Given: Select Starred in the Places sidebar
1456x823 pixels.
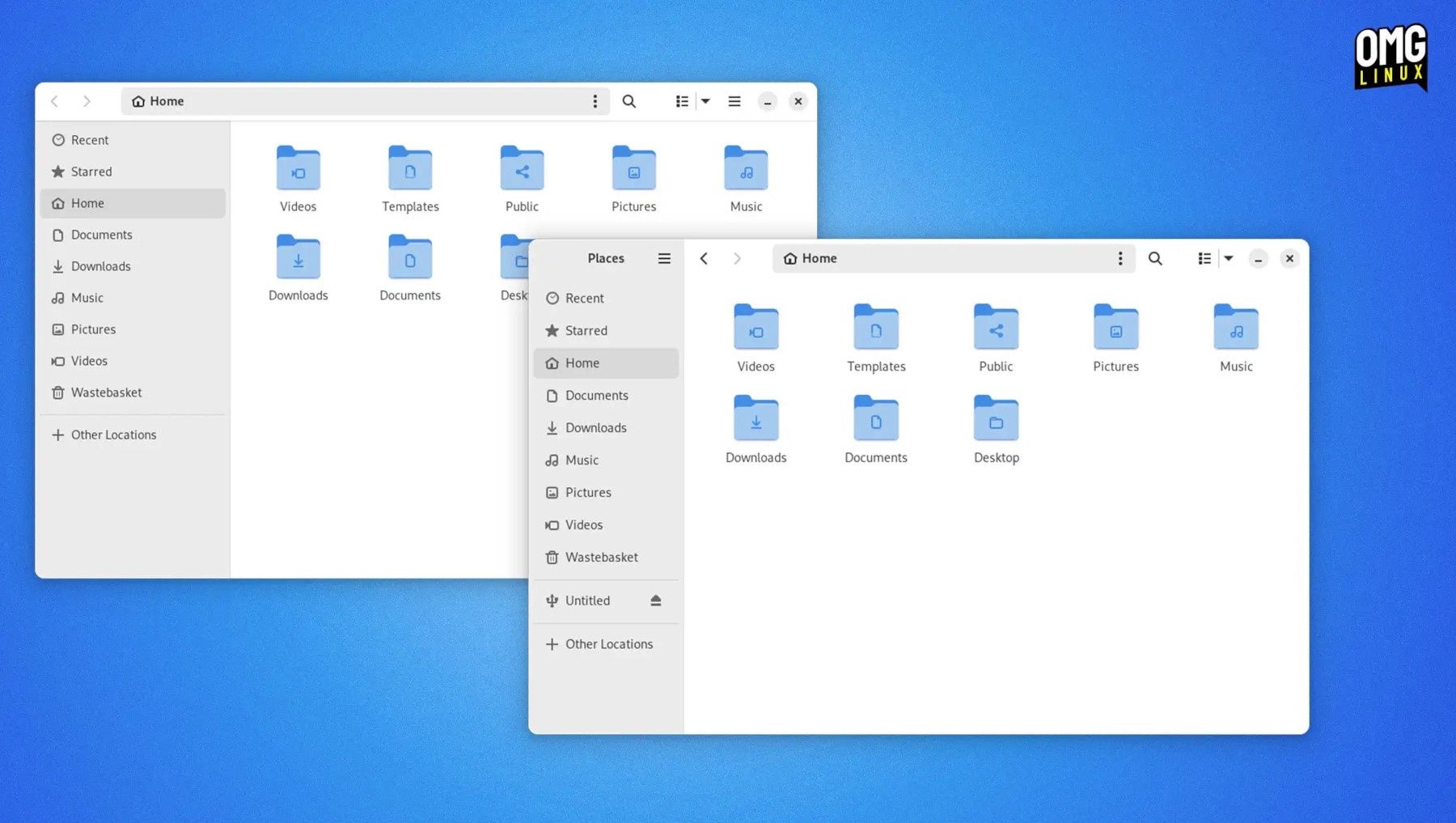Looking at the screenshot, I should (606, 330).
